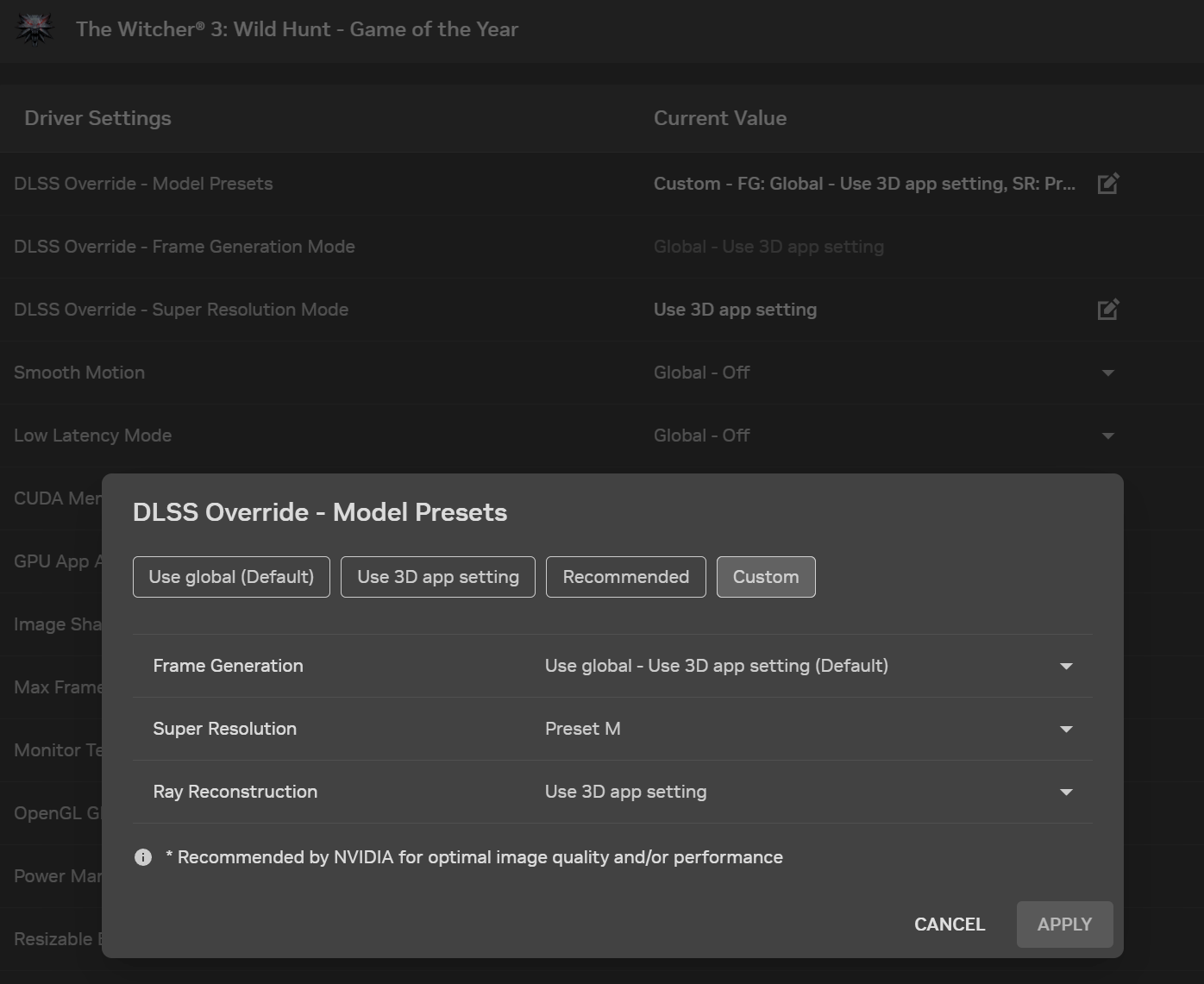Screen dimensions: 1204x984
Task: Click the Ray Reconstruction label in the dialog
Action: point(235,792)
